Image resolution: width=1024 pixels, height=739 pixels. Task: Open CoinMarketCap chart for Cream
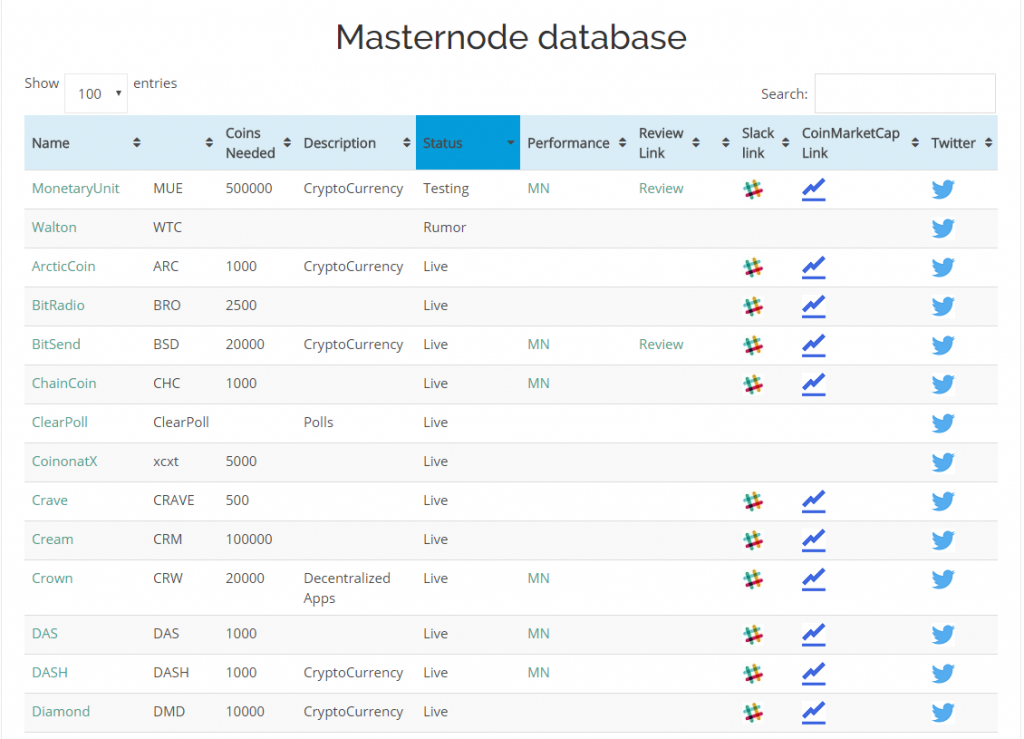(x=814, y=540)
